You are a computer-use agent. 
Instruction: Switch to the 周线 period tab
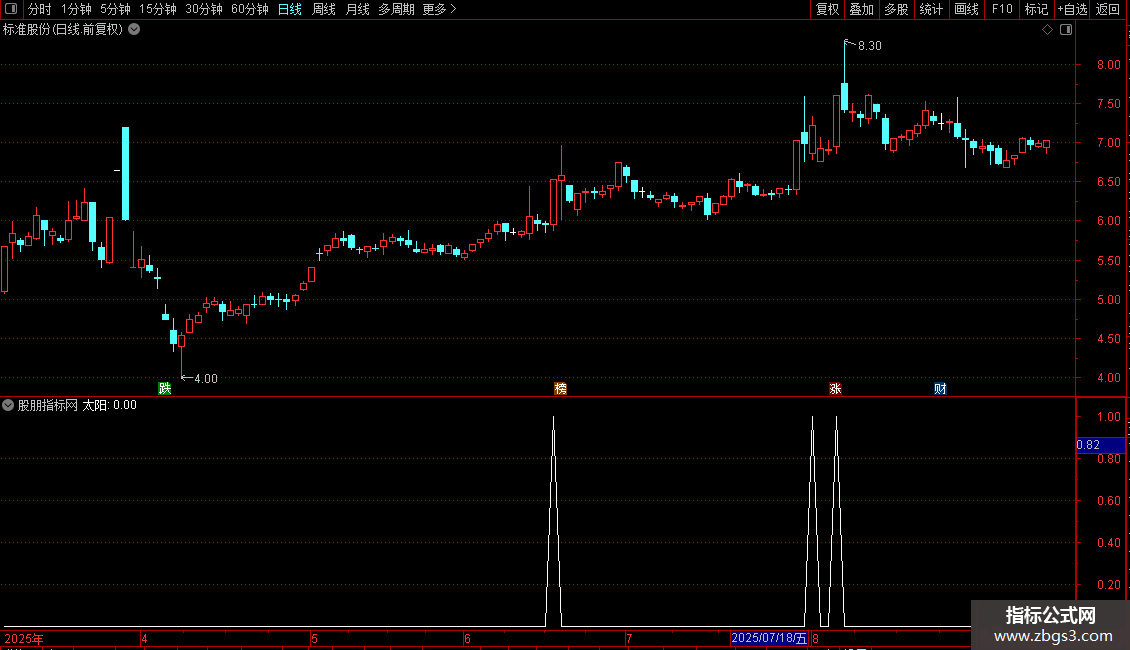tap(324, 9)
